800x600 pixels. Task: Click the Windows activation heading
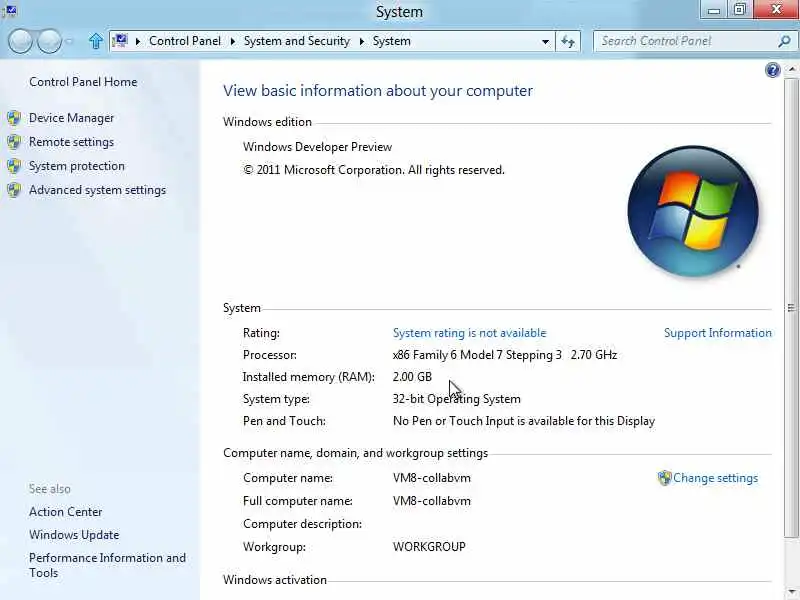click(274, 580)
